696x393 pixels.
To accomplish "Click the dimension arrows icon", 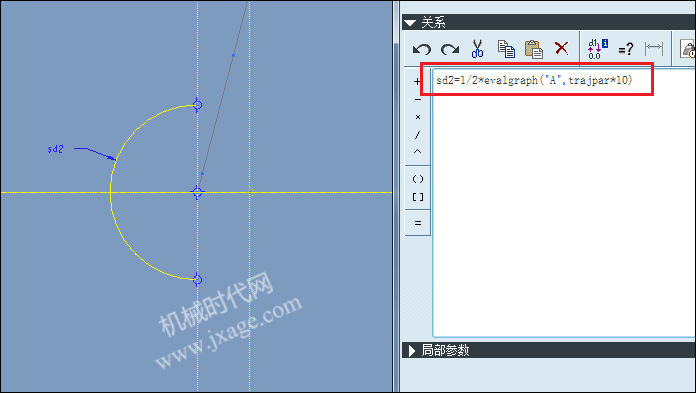I will pyautogui.click(x=654, y=48).
